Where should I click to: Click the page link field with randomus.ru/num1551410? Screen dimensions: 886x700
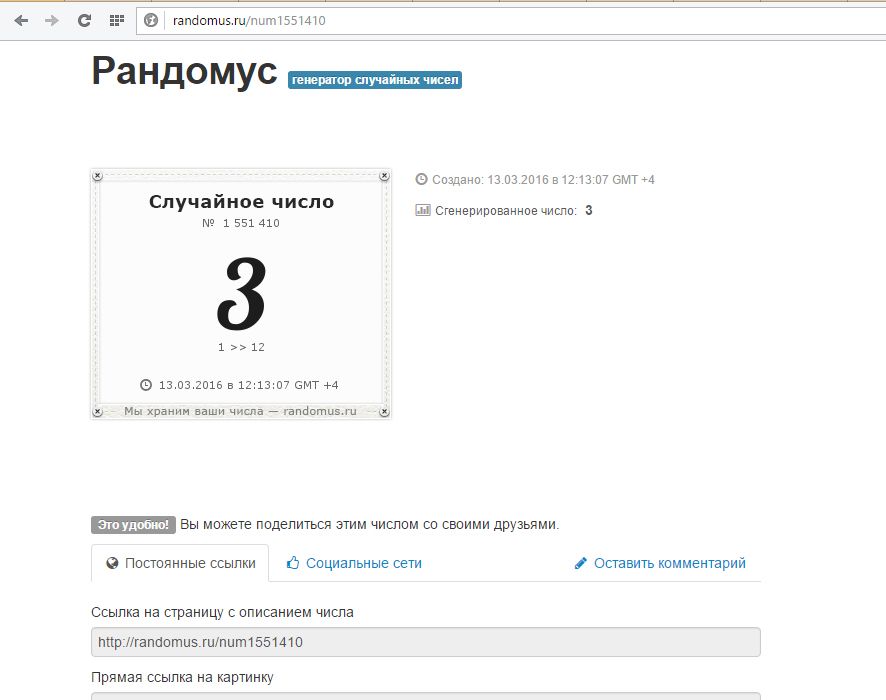pos(425,642)
